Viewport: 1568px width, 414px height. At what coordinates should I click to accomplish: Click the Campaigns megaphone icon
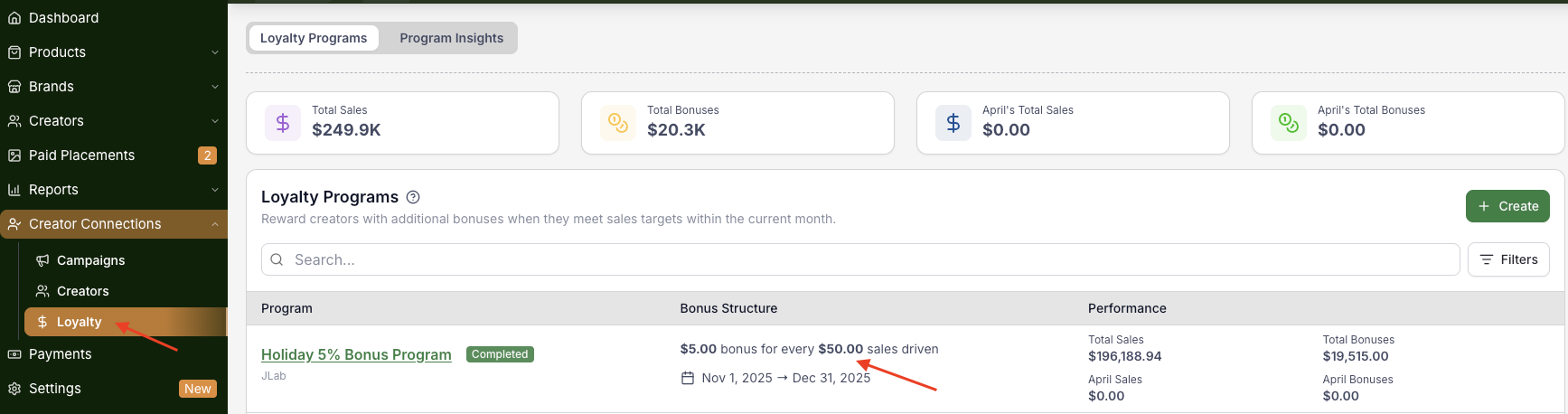(x=42, y=260)
